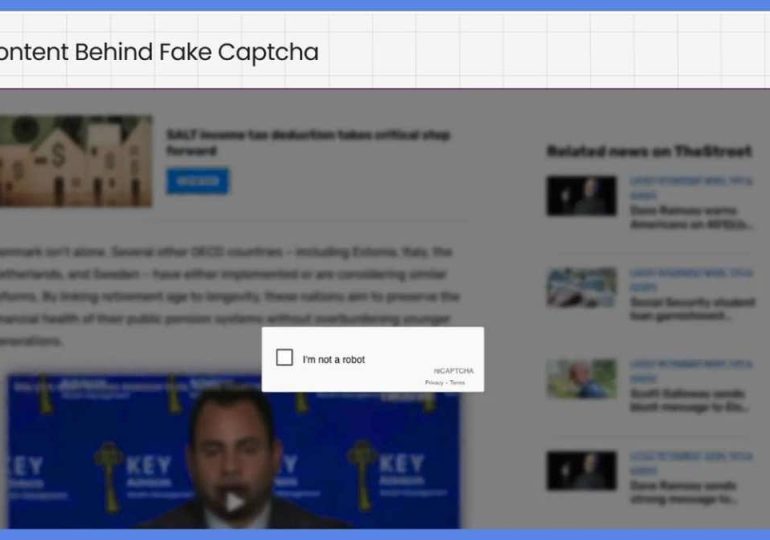This screenshot has width=770, height=540.
Task: Open the Dave Ramsey warns Americans article
Action: click(690, 217)
